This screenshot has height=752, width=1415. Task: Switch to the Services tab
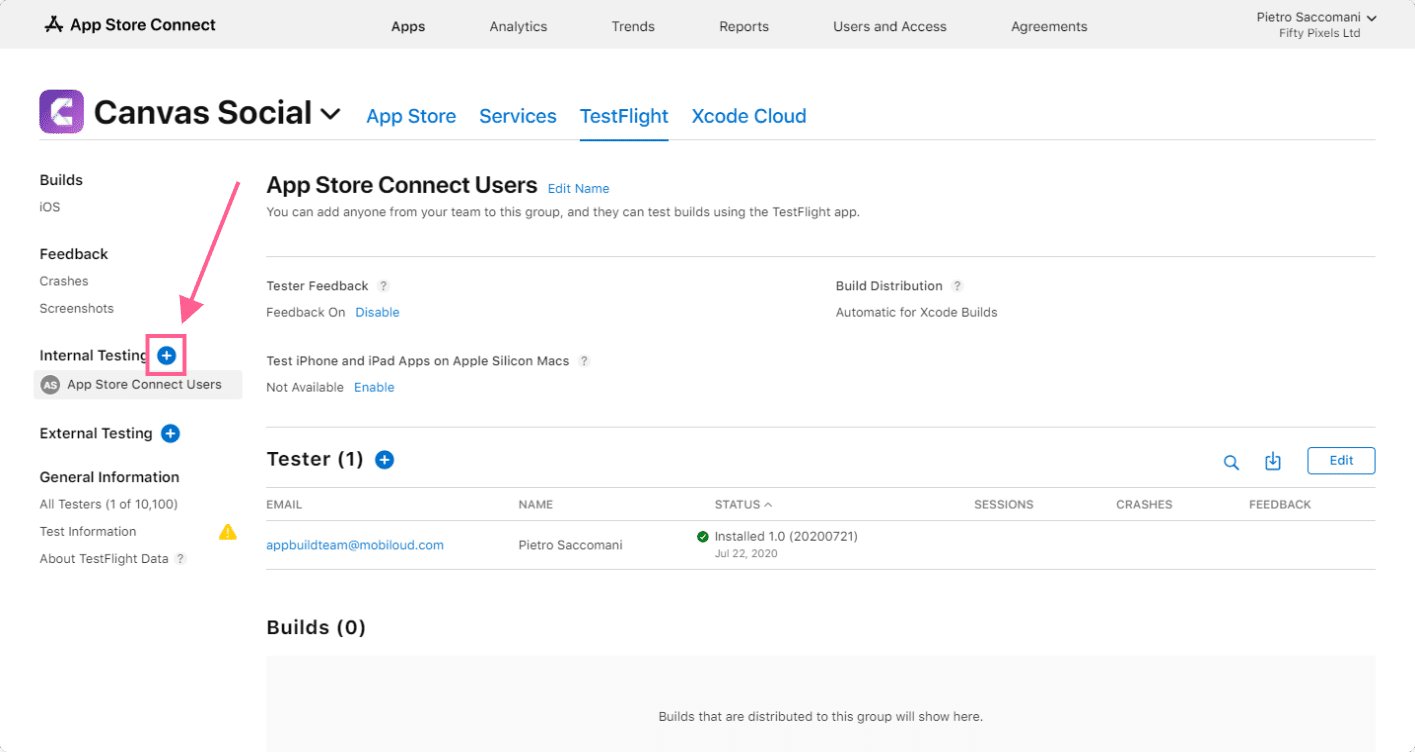(x=518, y=116)
